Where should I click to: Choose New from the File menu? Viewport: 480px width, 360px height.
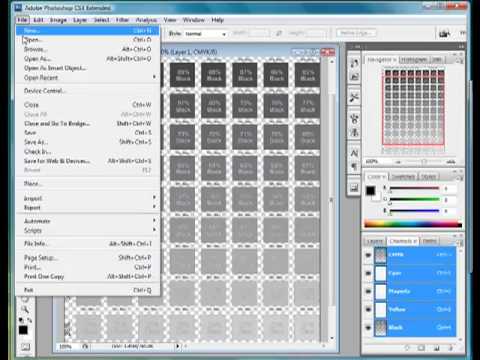tap(88, 31)
